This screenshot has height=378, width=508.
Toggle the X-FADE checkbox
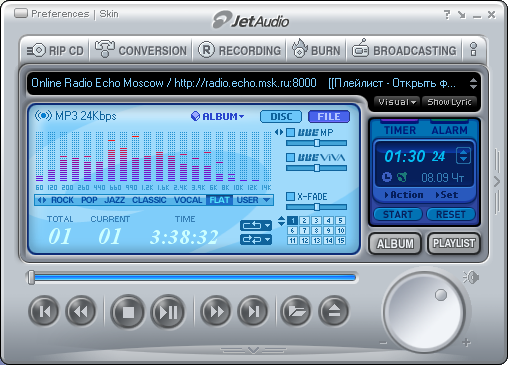point(290,196)
